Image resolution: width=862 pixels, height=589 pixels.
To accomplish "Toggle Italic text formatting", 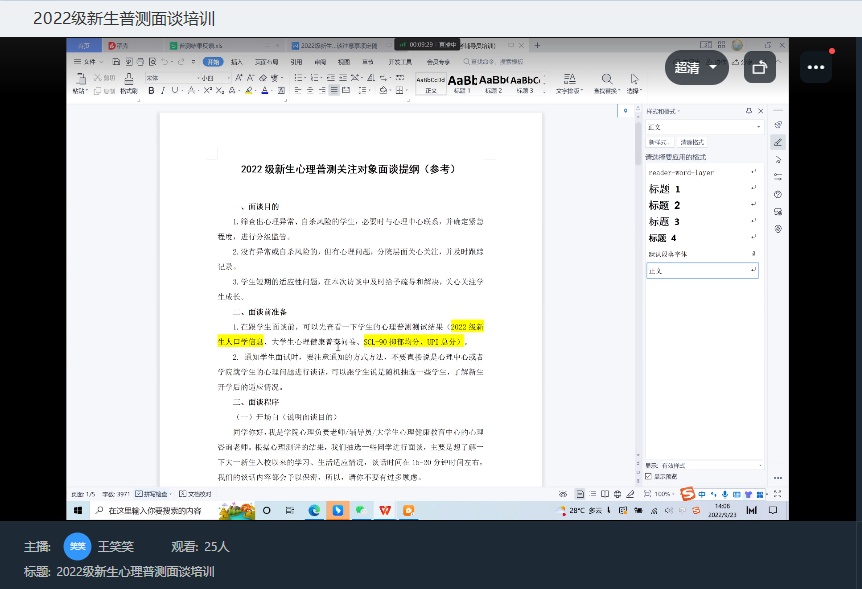I will [x=163, y=90].
